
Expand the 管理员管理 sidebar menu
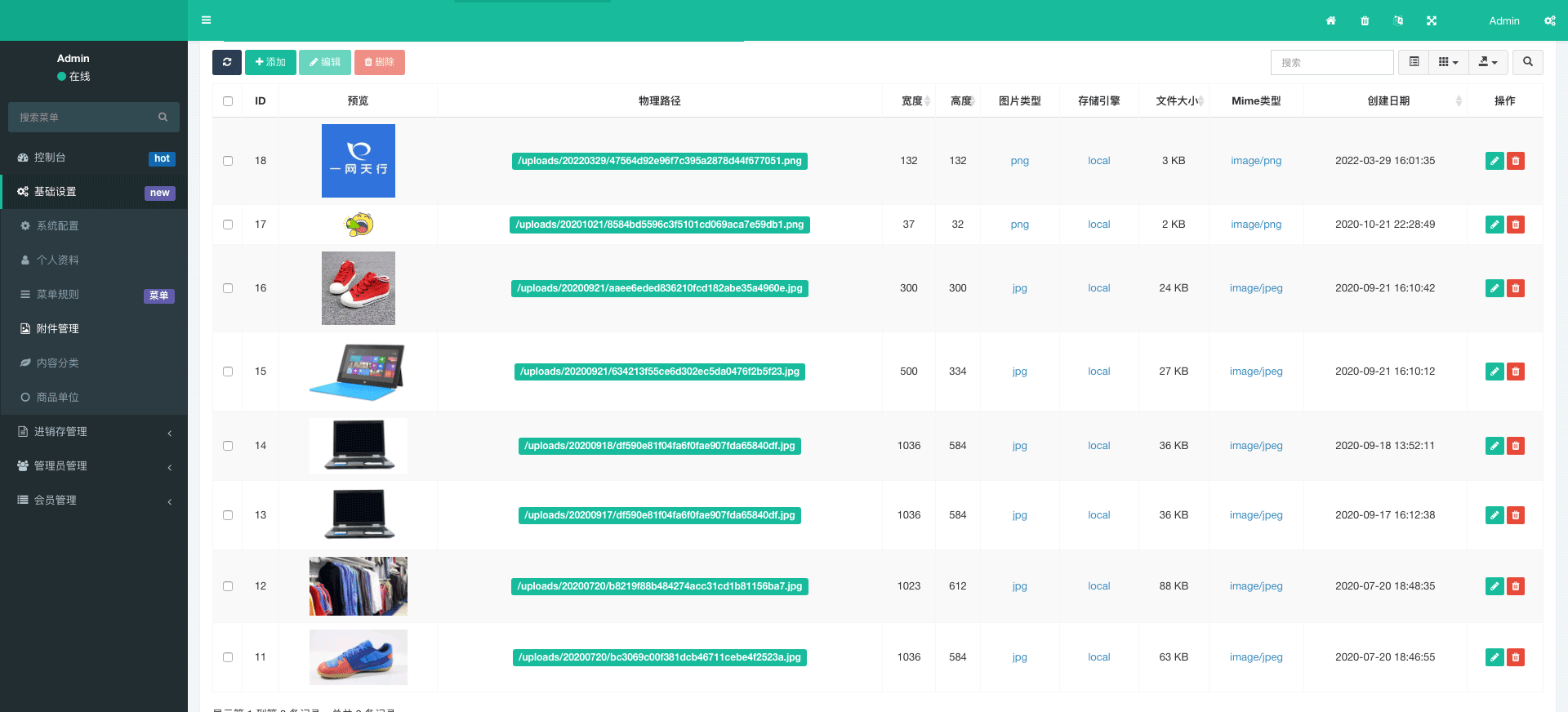tap(94, 465)
